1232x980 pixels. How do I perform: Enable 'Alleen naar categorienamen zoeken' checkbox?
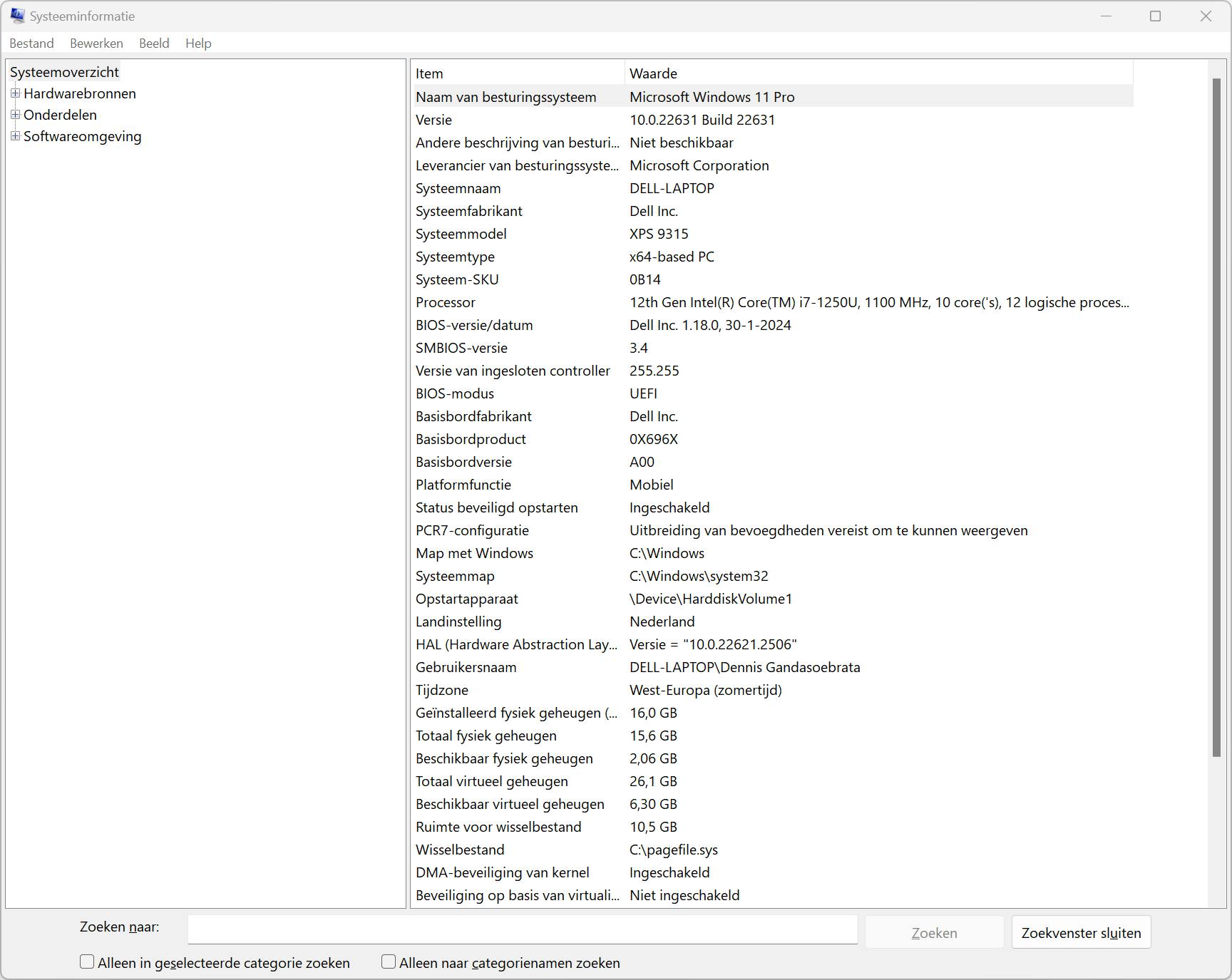pos(389,962)
